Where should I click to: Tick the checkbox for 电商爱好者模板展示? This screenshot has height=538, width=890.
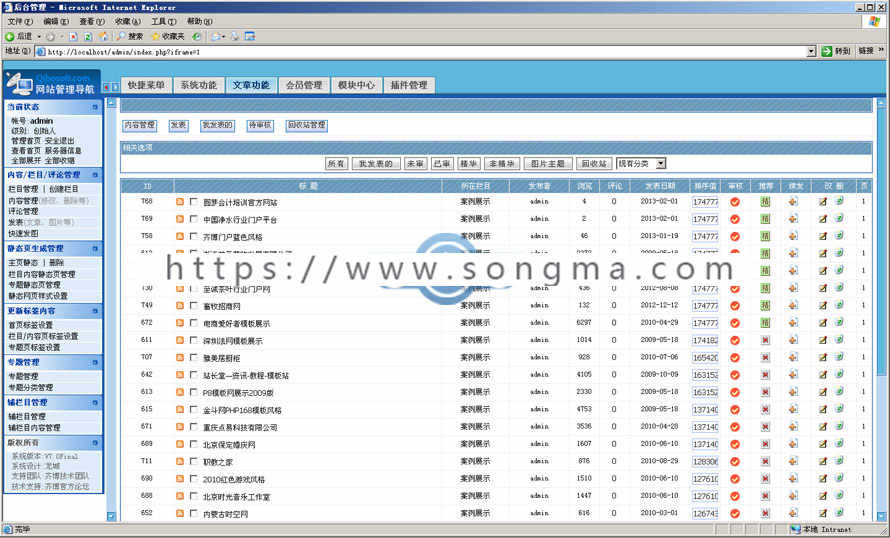coord(194,323)
